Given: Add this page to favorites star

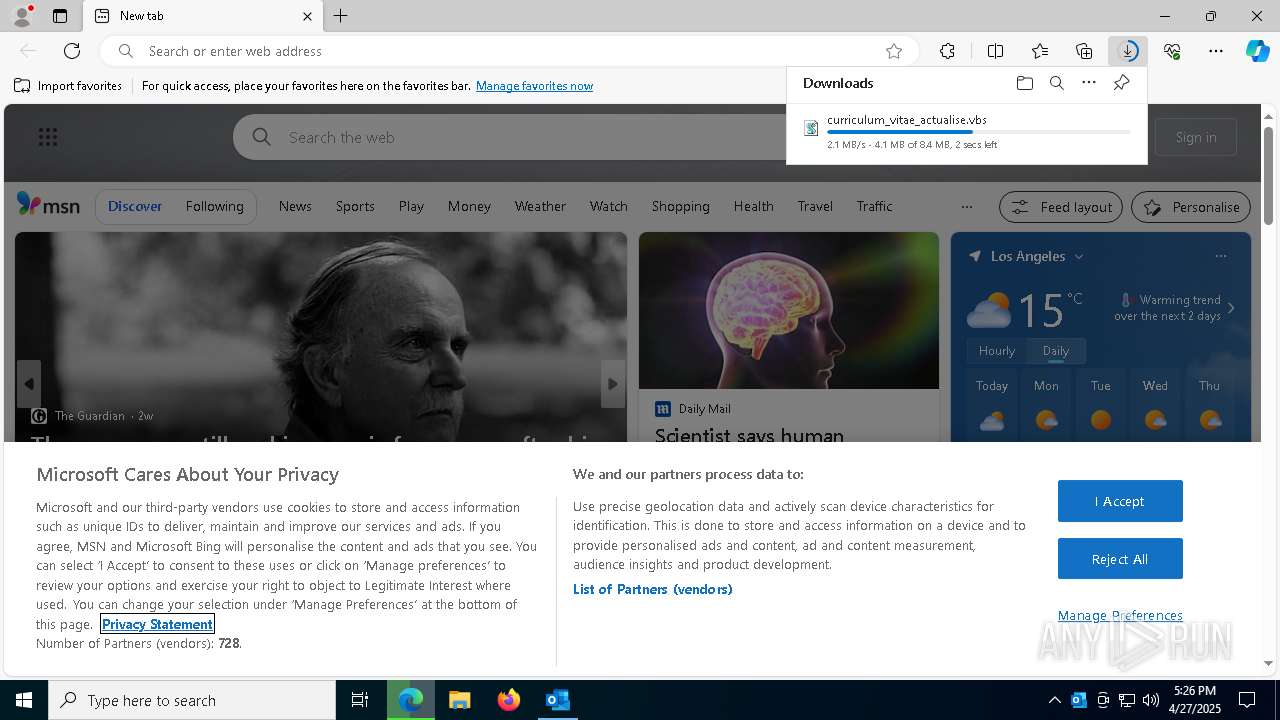Looking at the screenshot, I should click(x=894, y=51).
